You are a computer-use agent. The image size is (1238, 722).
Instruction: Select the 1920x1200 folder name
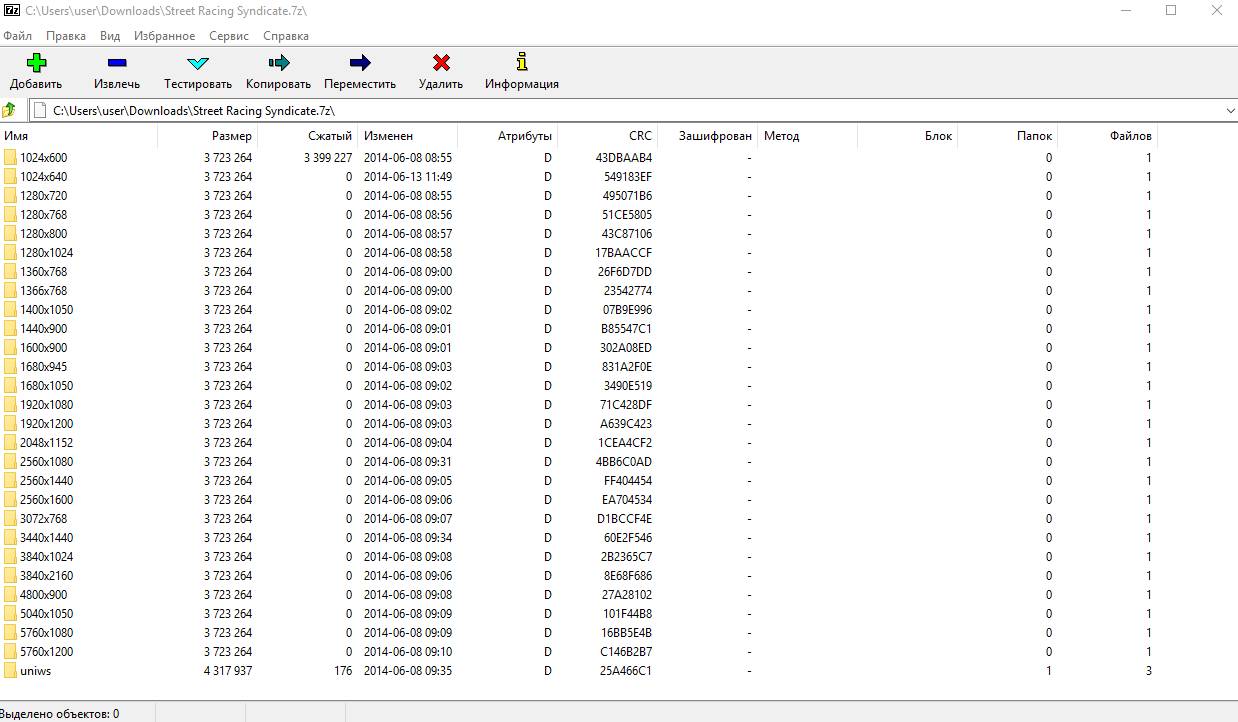tap(46, 423)
